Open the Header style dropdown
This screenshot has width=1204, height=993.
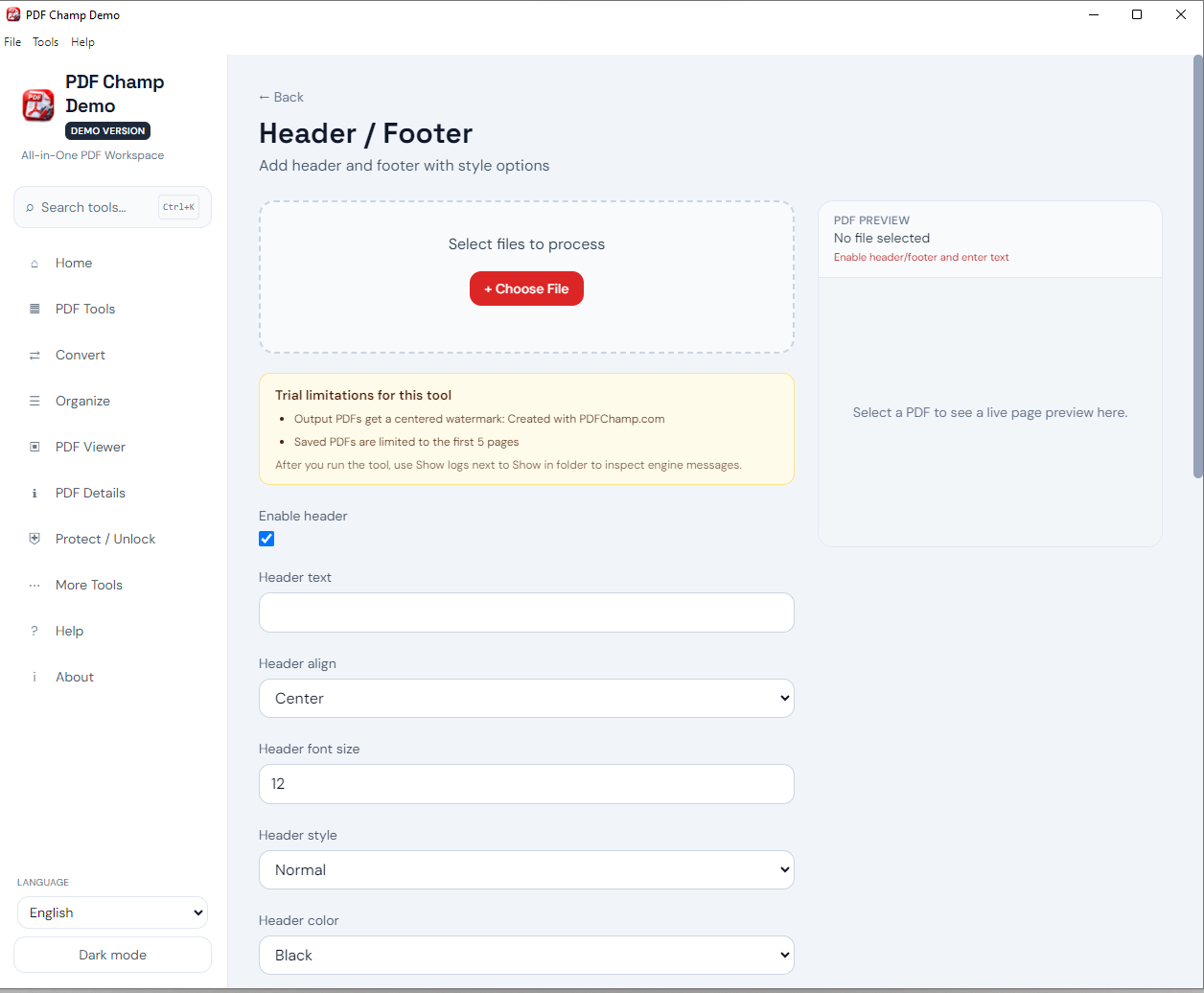[526, 869]
